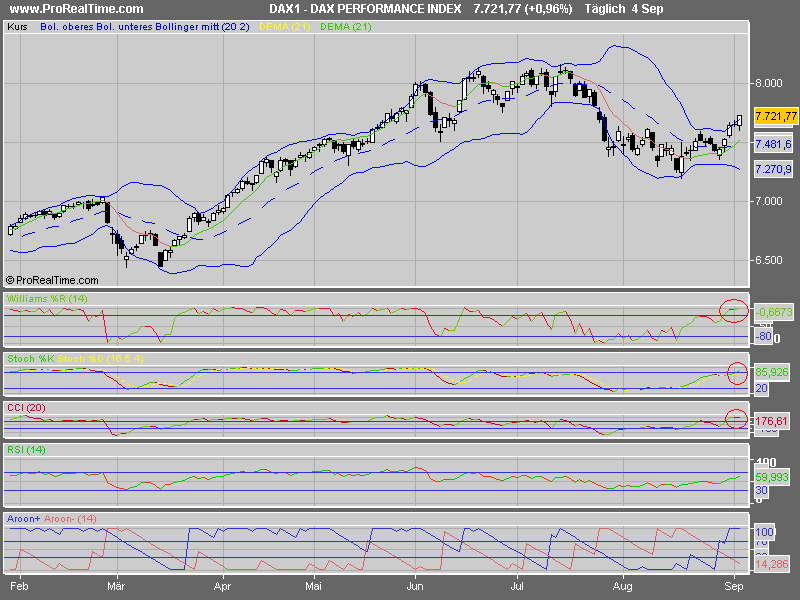Click the 30 RSI level label
Image resolution: width=800 pixels, height=600 pixels.
(761, 490)
